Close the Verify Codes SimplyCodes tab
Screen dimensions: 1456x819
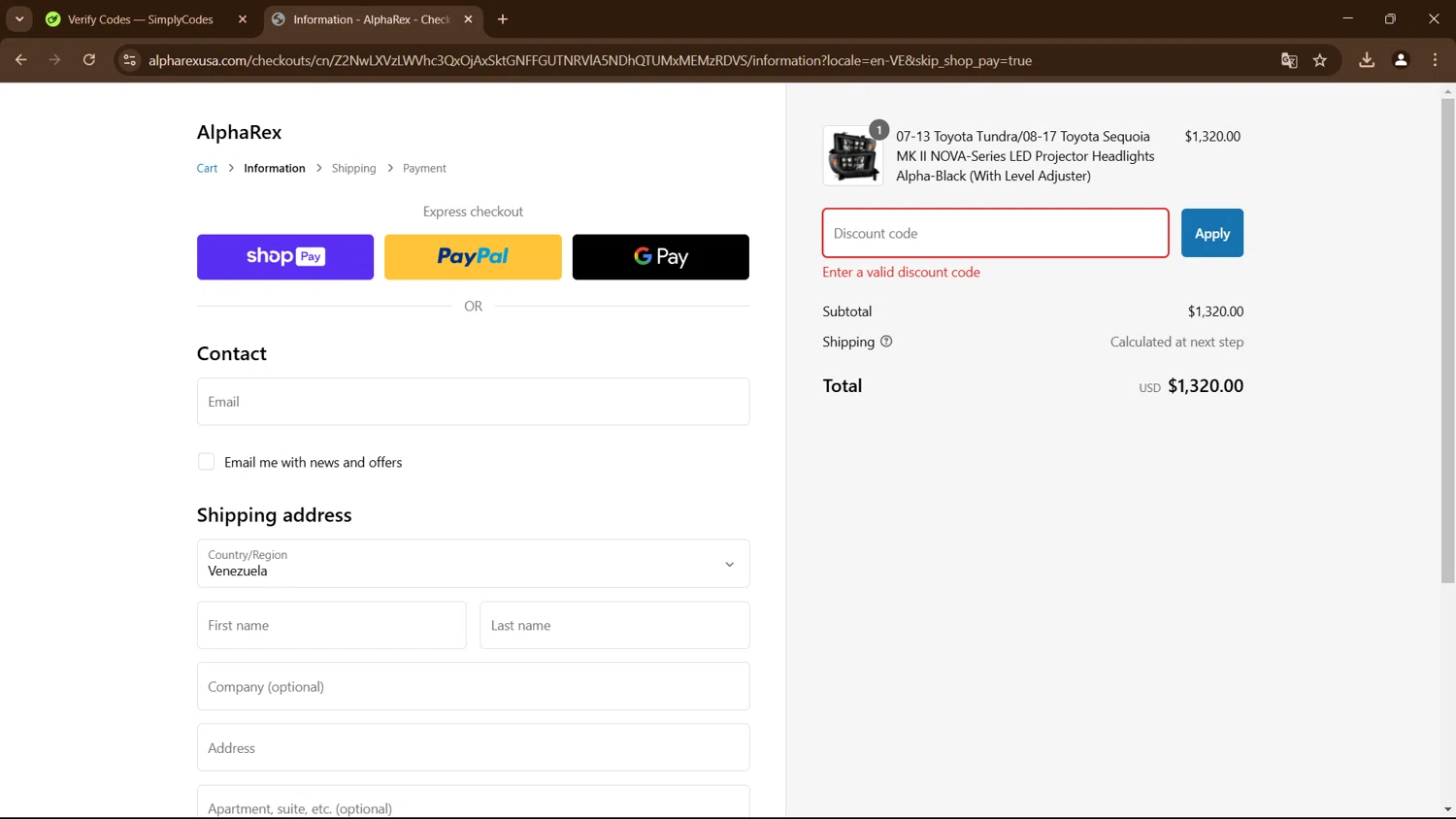(243, 19)
